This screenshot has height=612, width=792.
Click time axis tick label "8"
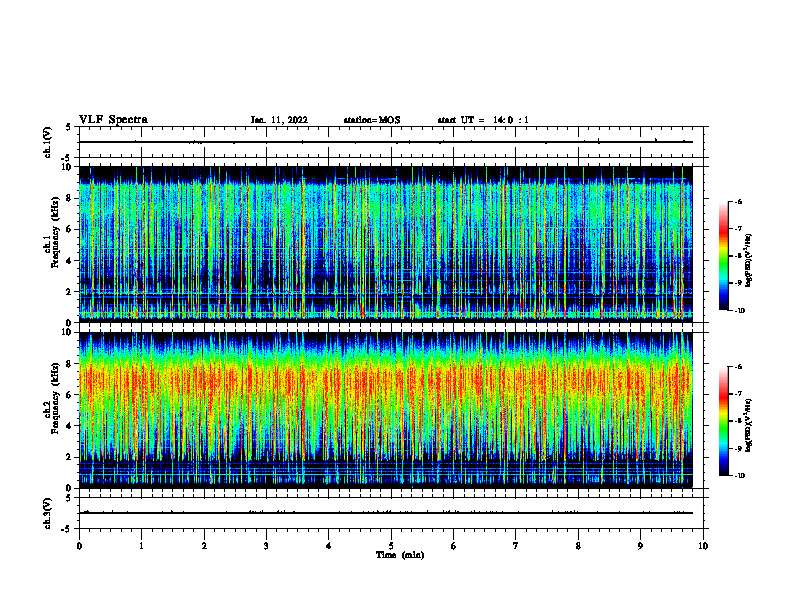[x=578, y=546]
